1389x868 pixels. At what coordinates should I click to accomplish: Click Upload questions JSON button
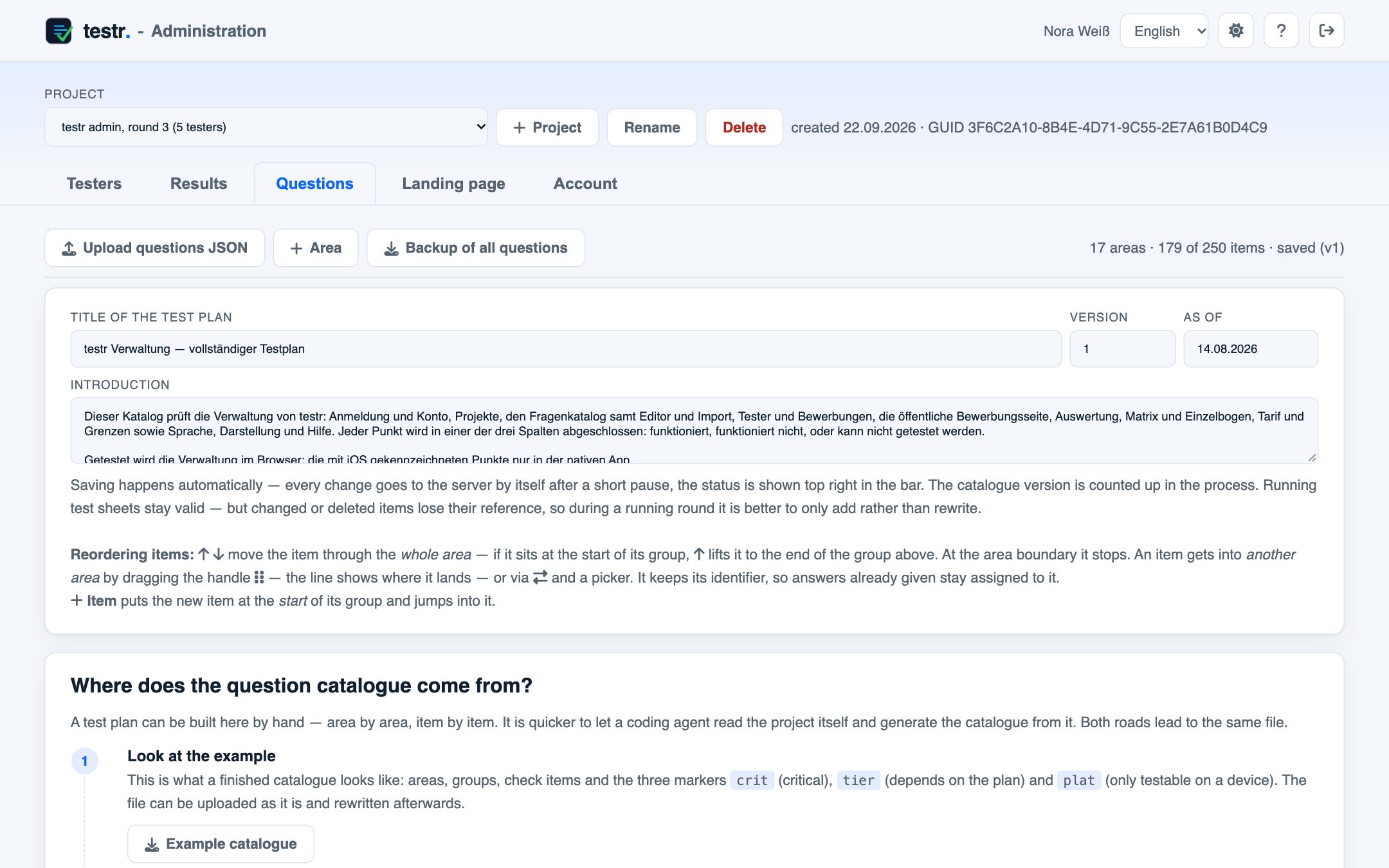coord(154,248)
